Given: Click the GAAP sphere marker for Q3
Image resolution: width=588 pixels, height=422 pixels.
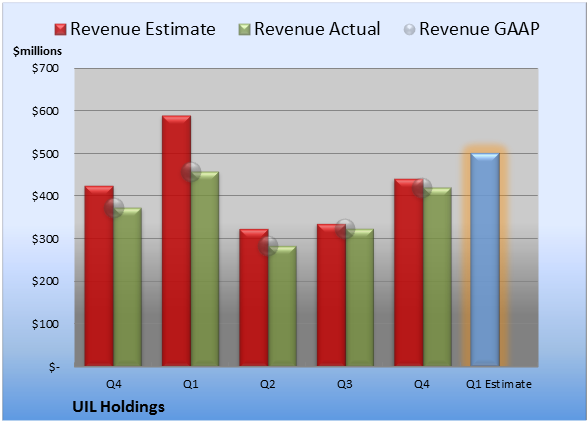Looking at the screenshot, I should tap(345, 229).
